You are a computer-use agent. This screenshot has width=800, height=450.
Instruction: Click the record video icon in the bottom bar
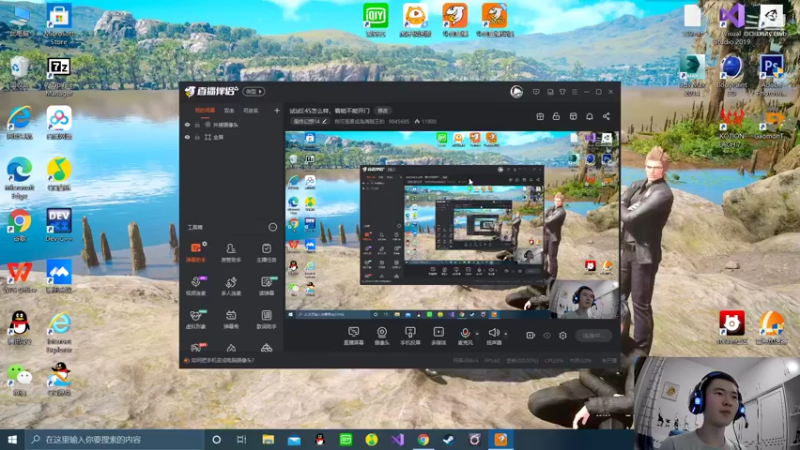coord(530,335)
